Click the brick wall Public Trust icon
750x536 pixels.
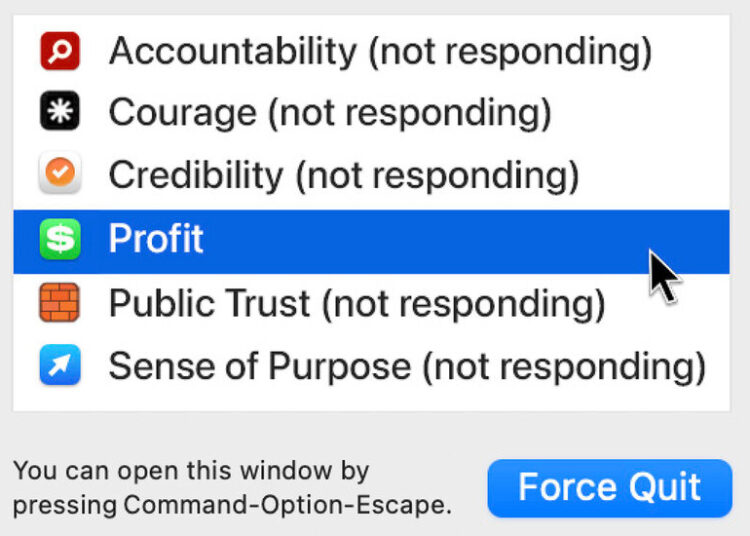coord(59,303)
